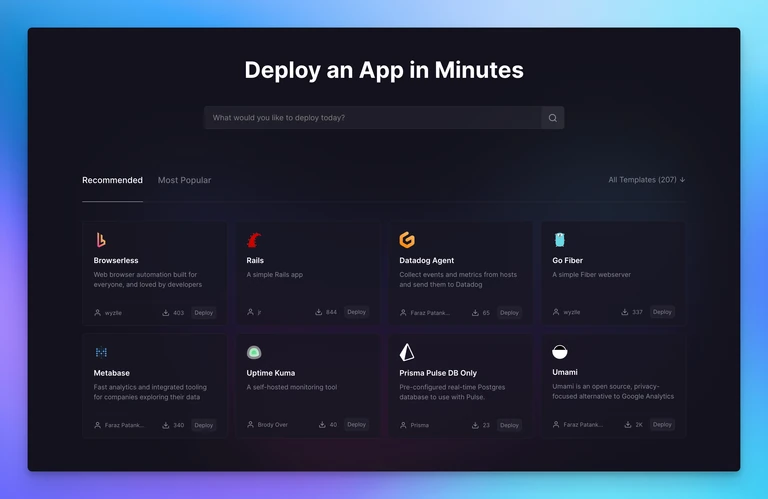Click author name 'wyzlle' on Browserless card
Image resolution: width=768 pixels, height=499 pixels.
(x=113, y=313)
